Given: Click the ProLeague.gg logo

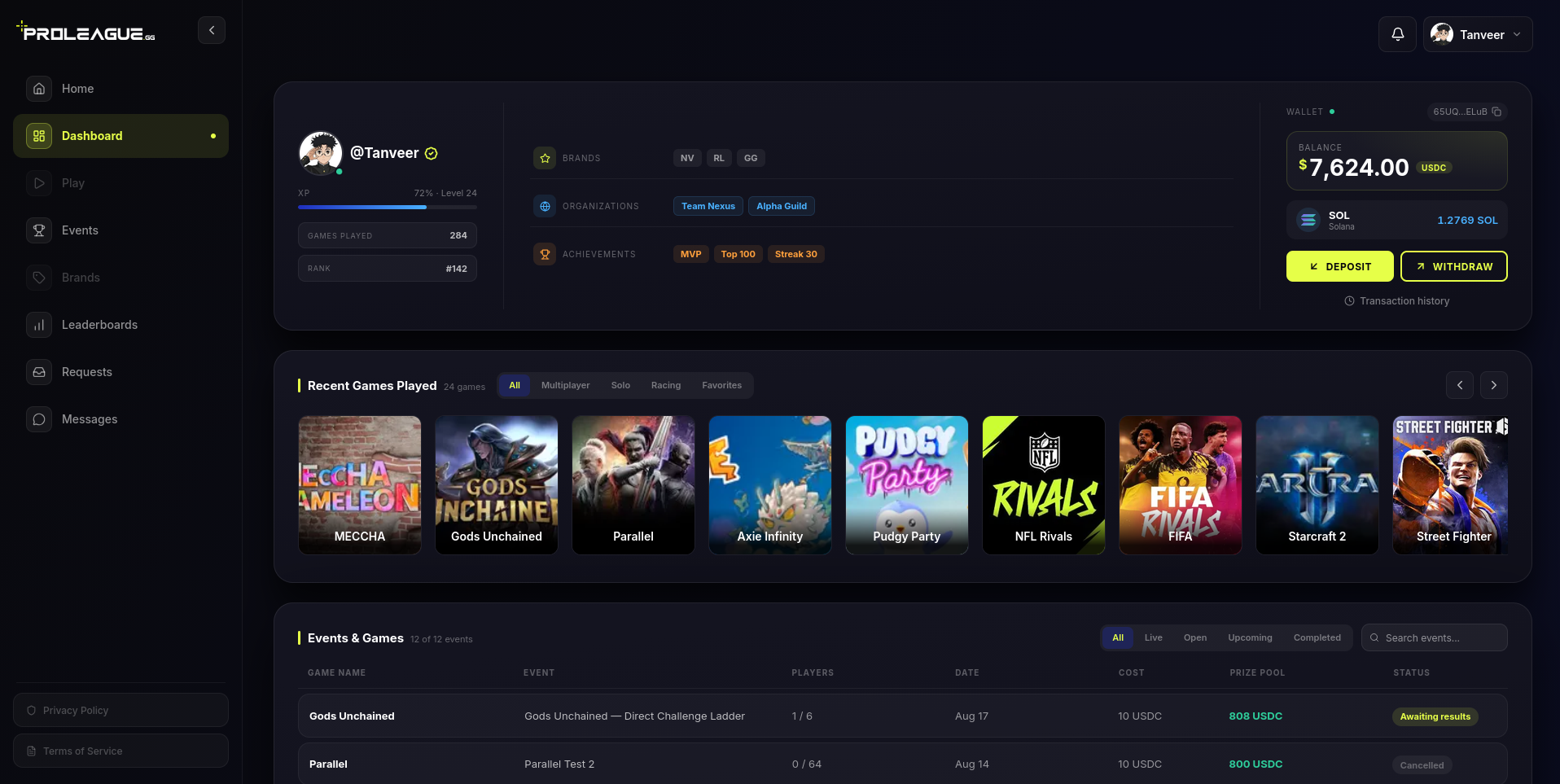Looking at the screenshot, I should 85,32.
